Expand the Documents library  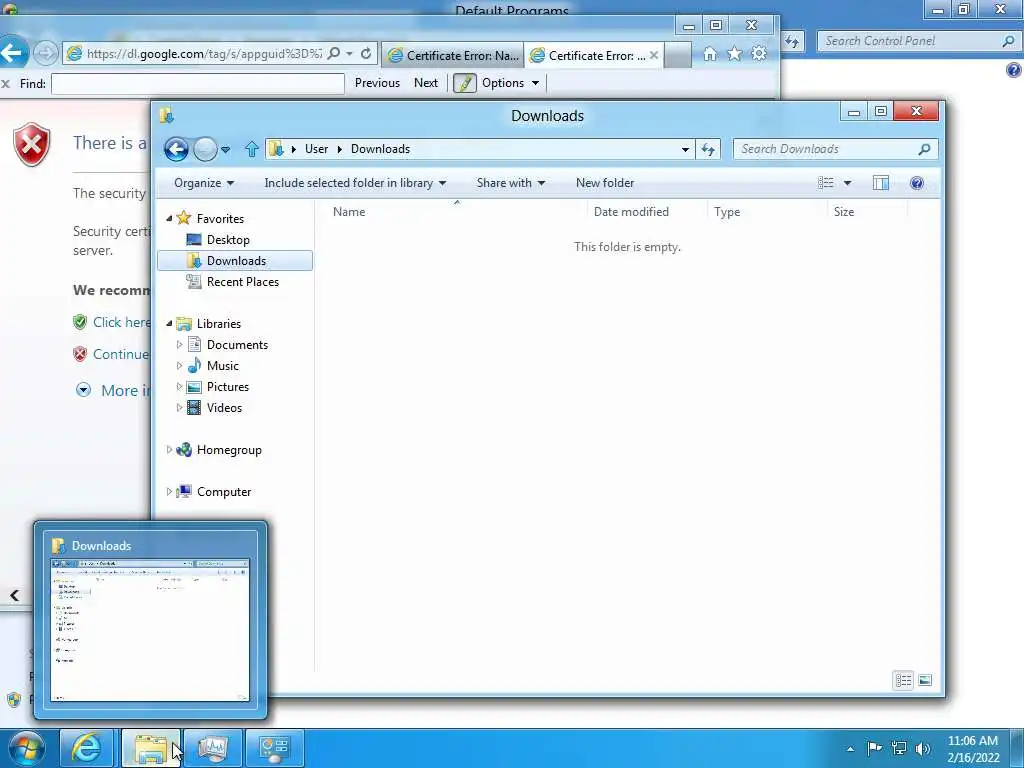180,344
